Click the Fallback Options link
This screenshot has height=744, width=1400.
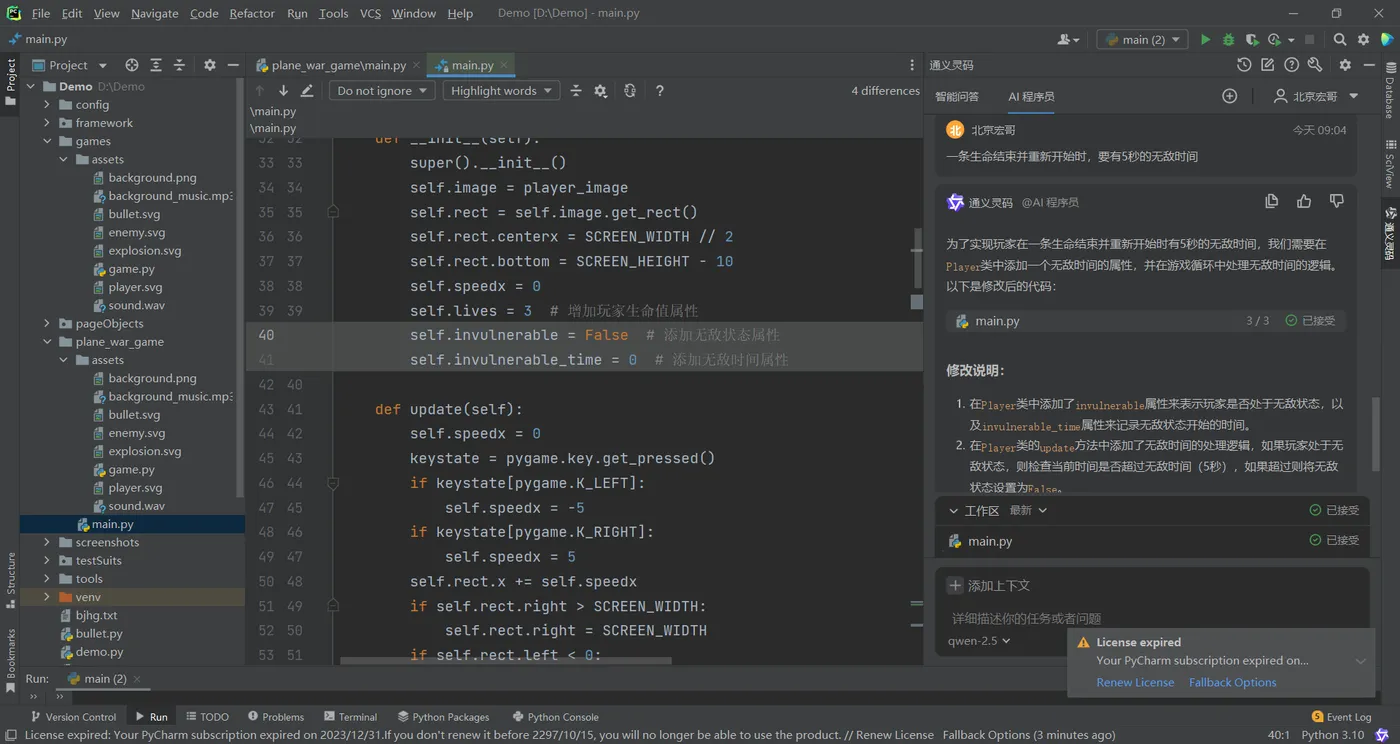pos(1232,682)
